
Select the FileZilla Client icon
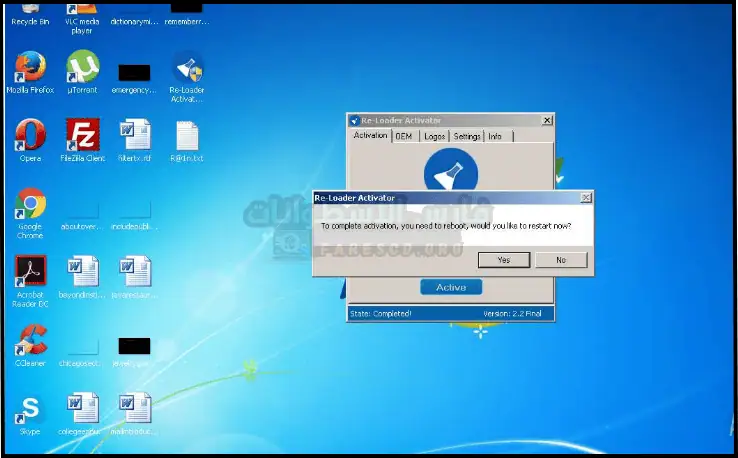[82, 136]
